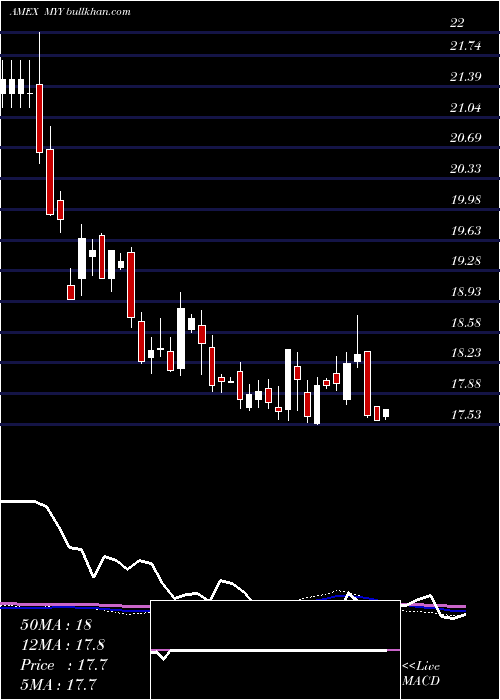Click the Price : 17.7 reading
This screenshot has height=700, width=500.
point(64,665)
